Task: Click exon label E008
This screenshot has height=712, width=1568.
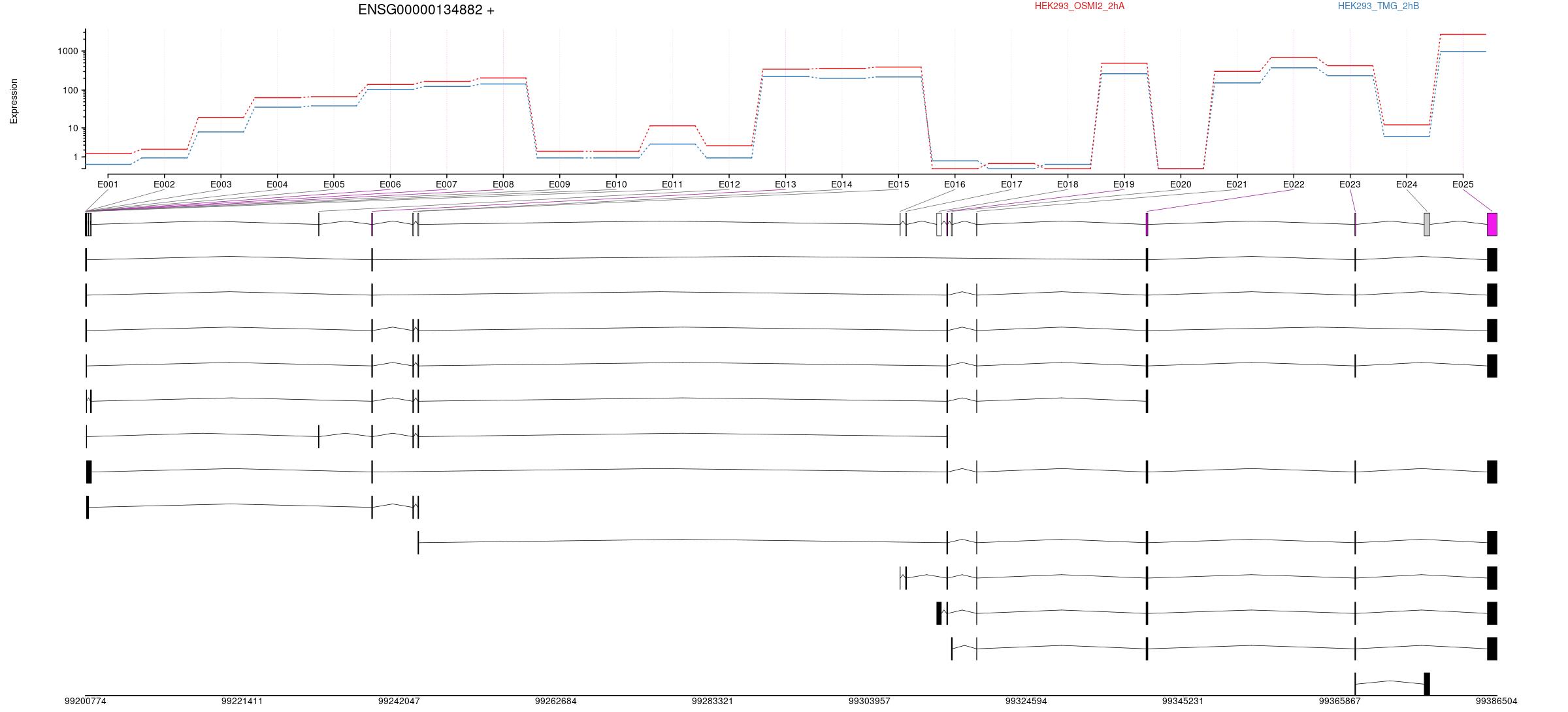Action: click(x=503, y=184)
